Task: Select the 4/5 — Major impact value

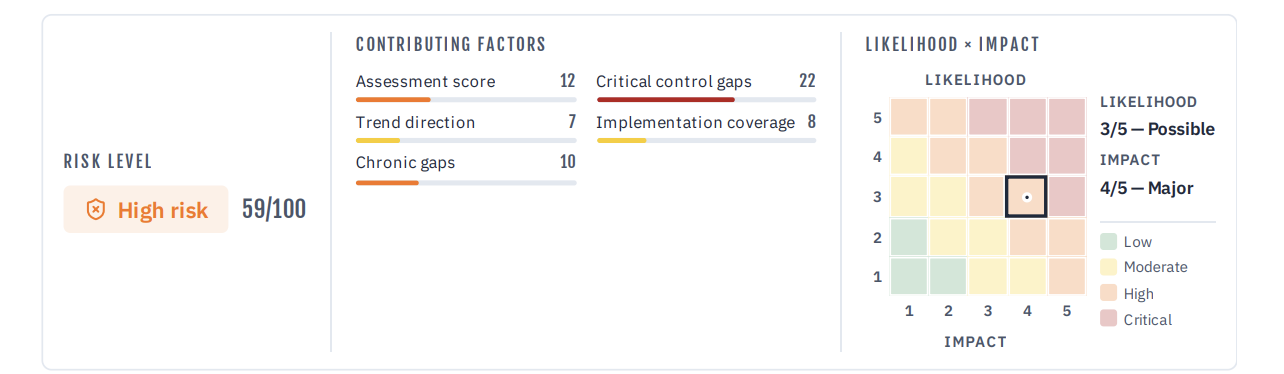Action: pyautogui.click(x=1146, y=187)
